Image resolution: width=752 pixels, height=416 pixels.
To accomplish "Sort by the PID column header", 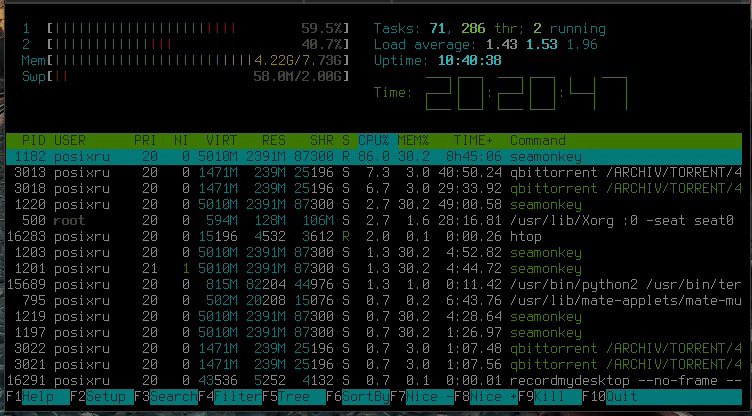I will tap(34, 141).
